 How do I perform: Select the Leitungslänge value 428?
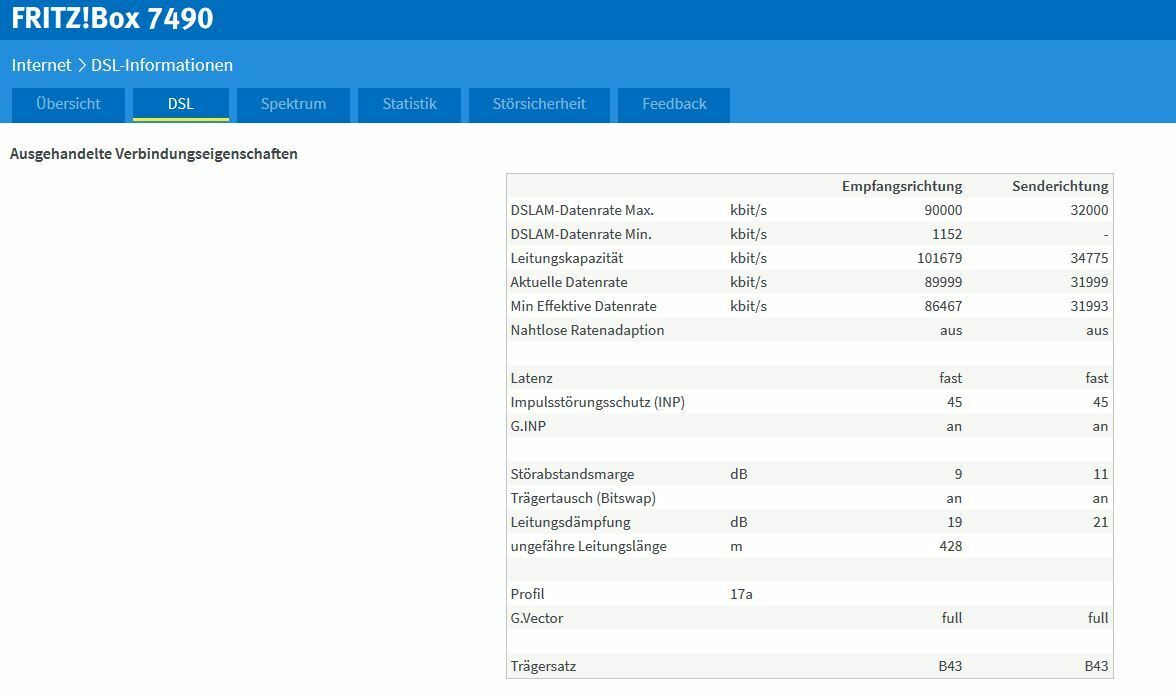[950, 546]
